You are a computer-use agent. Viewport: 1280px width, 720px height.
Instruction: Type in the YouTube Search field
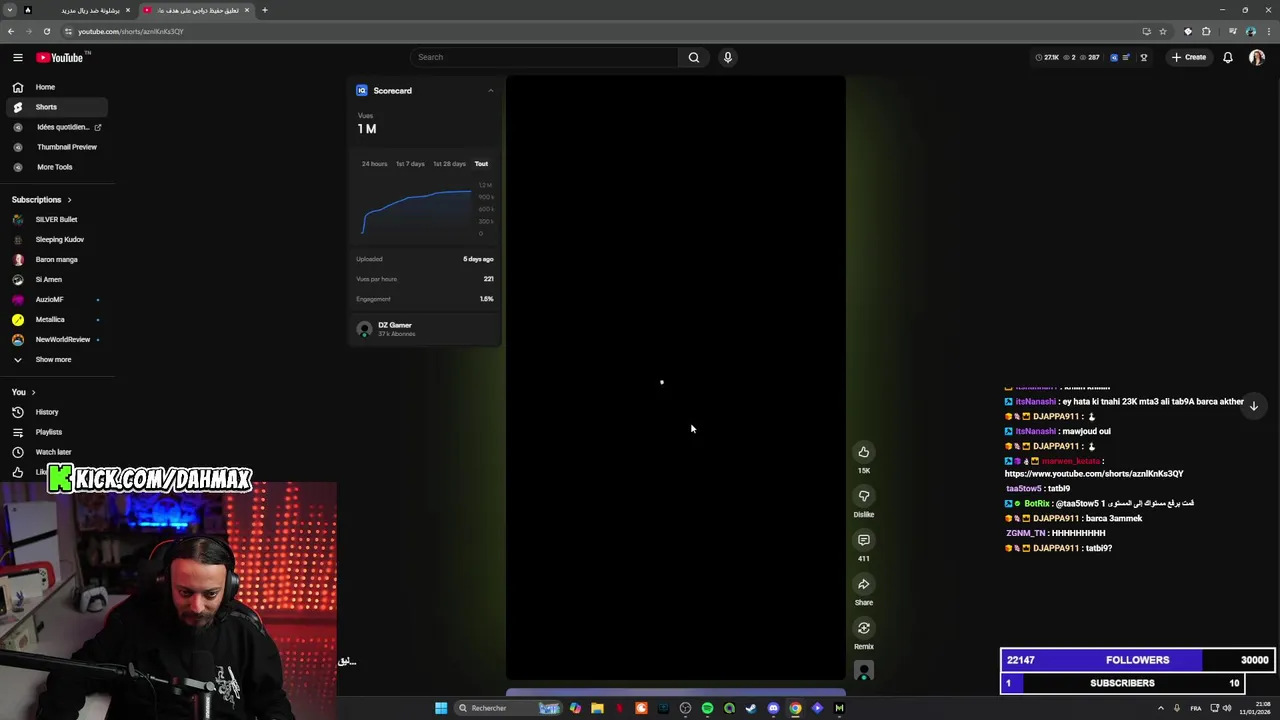(545, 57)
